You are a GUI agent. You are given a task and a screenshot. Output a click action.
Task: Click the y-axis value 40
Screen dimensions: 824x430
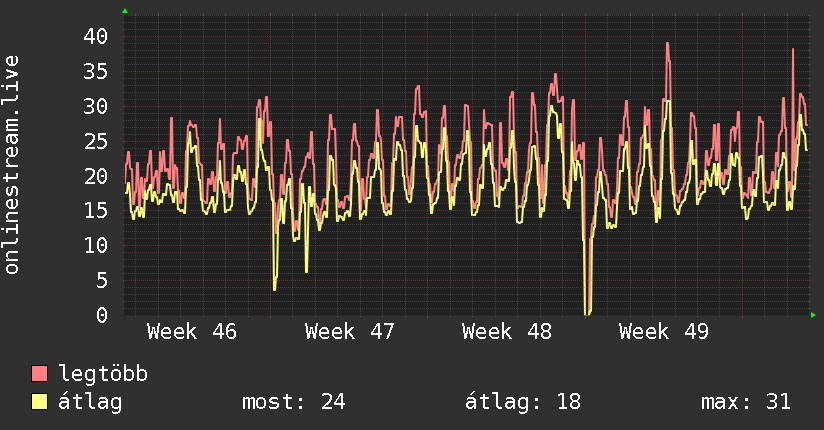[x=96, y=37]
